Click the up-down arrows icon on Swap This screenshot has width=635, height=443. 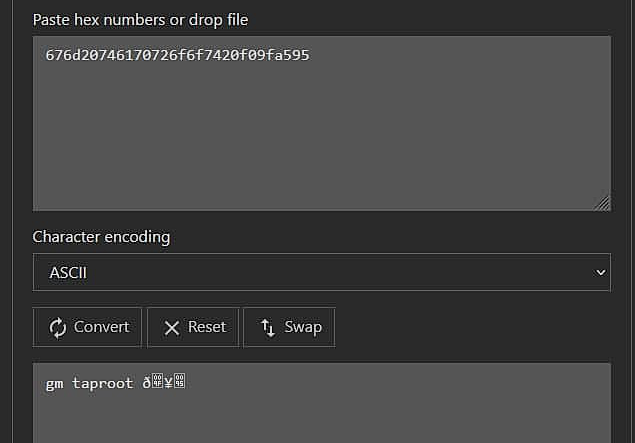click(x=268, y=328)
